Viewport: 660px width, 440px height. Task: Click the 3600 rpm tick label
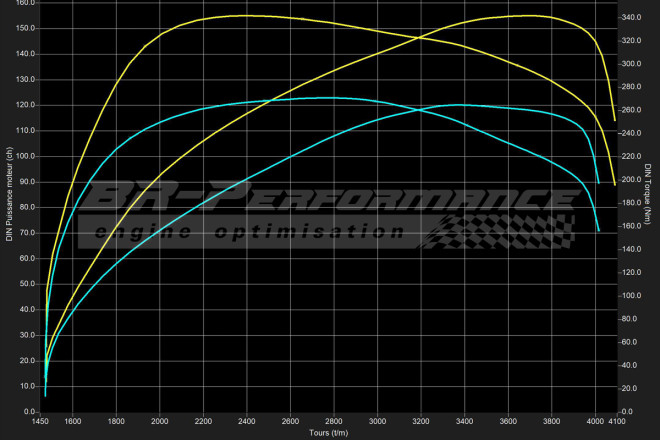tap(509, 421)
